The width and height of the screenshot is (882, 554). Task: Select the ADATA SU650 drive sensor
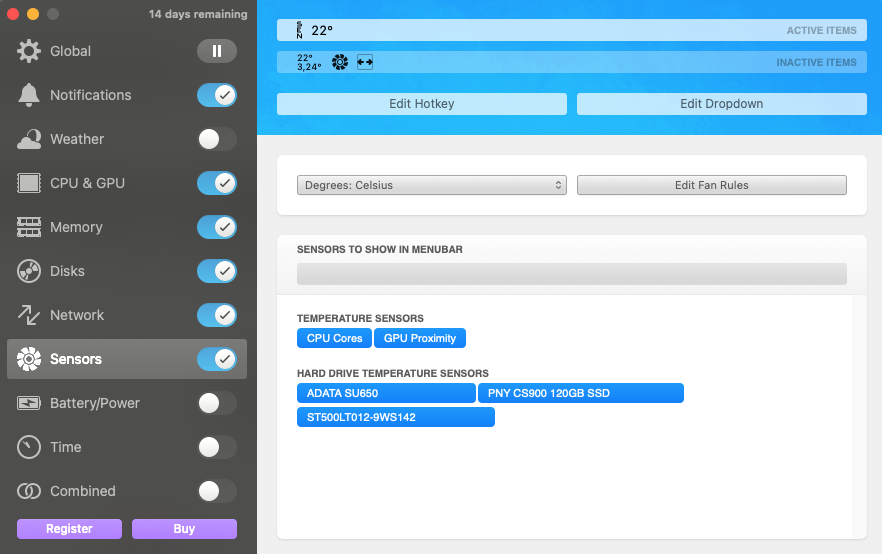point(386,393)
